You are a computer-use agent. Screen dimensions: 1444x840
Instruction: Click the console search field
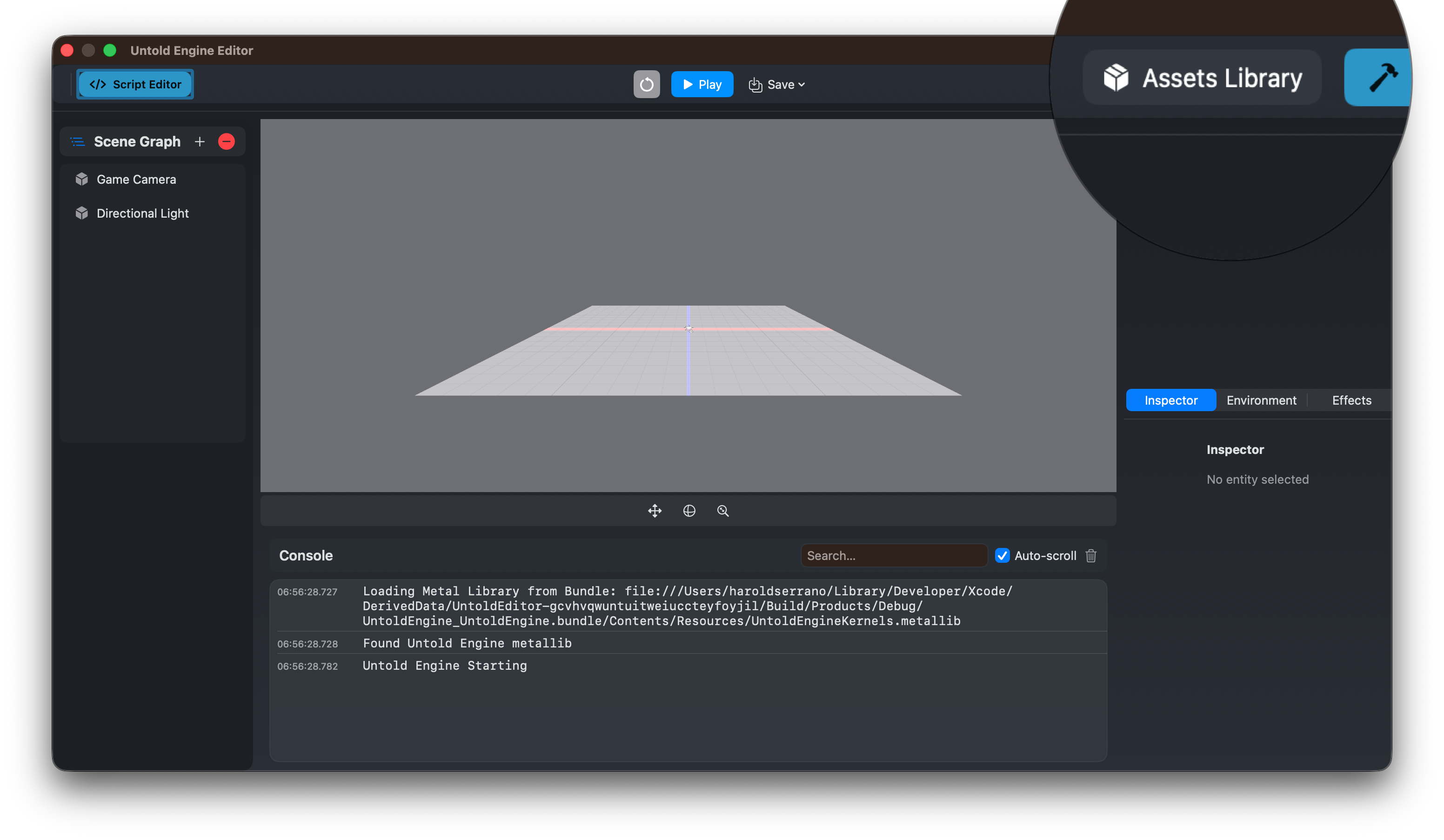click(893, 555)
